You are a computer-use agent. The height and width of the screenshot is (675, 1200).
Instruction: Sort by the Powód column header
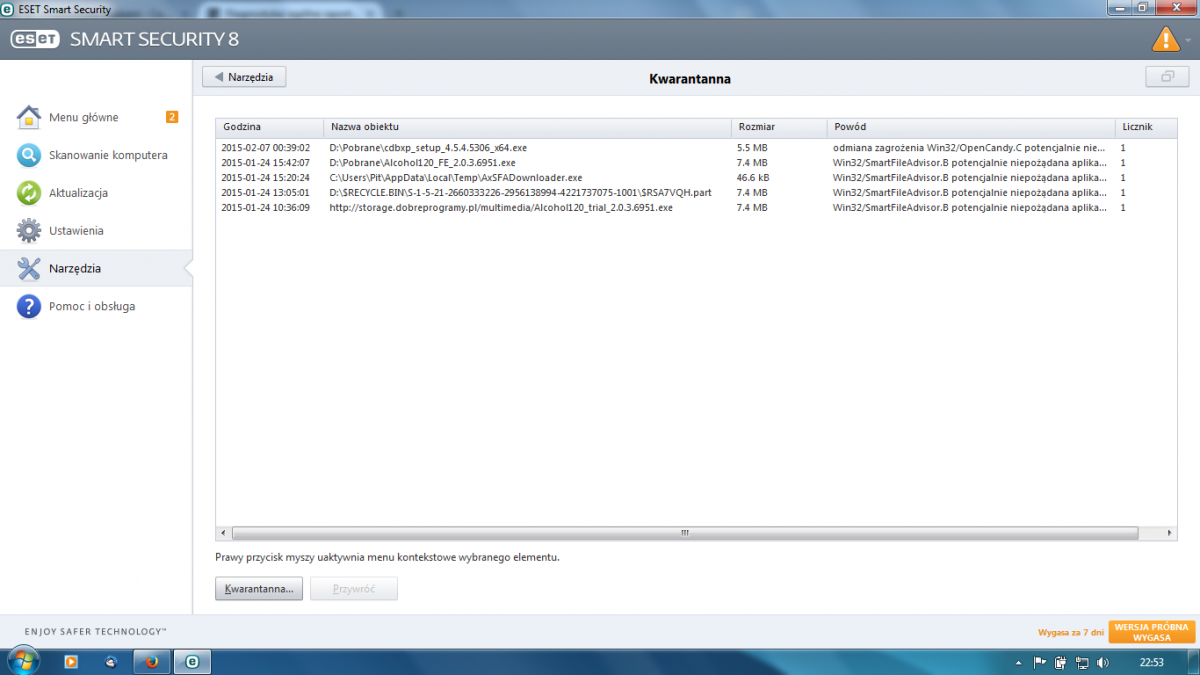click(x=971, y=127)
